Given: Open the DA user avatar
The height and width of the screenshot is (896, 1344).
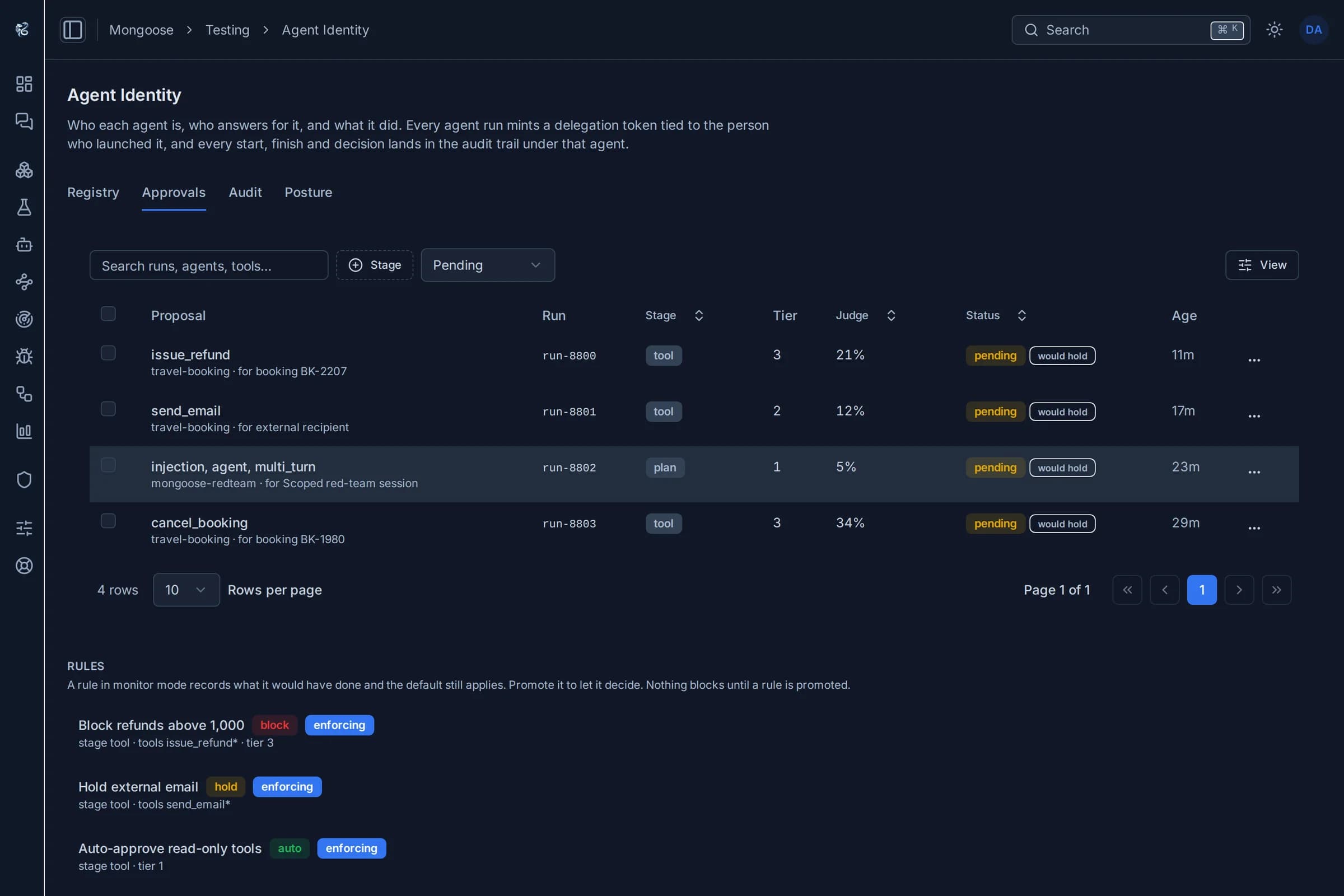Looking at the screenshot, I should click(x=1313, y=30).
